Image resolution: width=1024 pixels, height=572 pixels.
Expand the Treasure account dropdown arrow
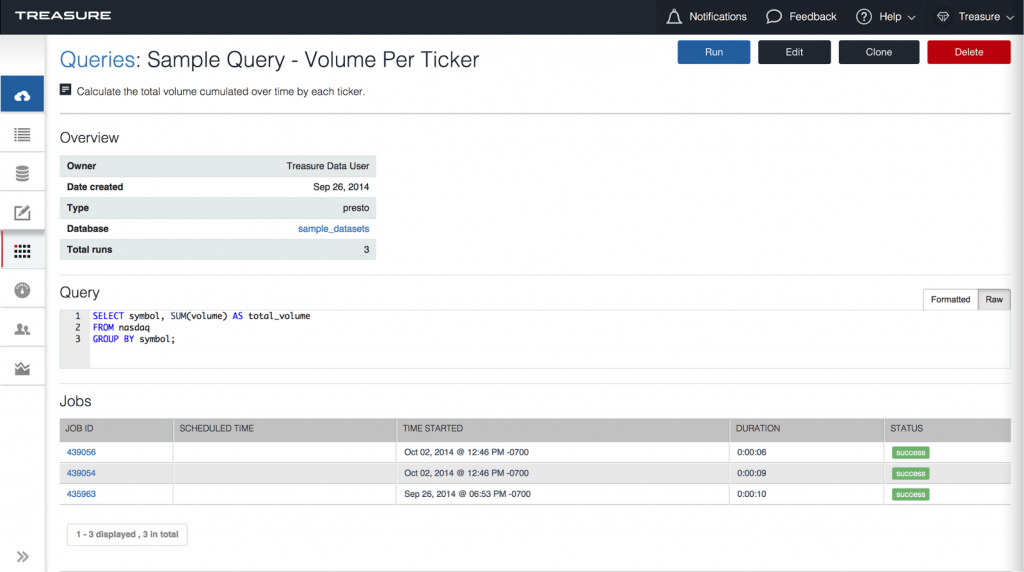tap(1010, 18)
